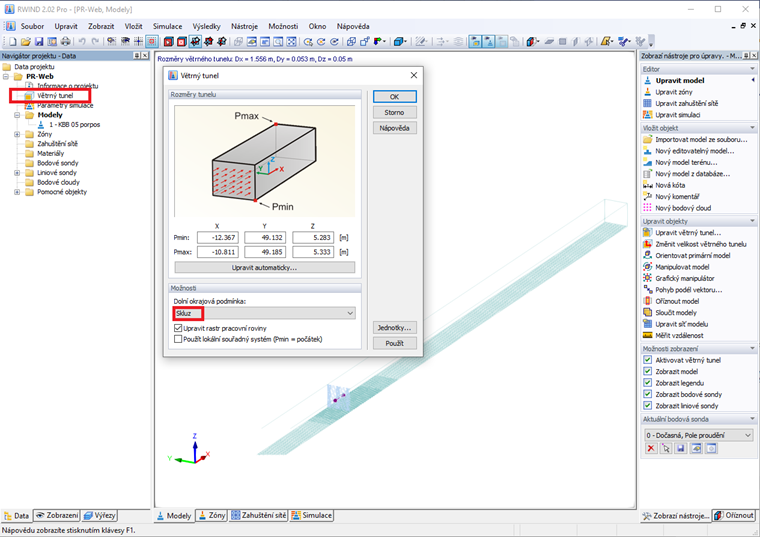Screen dimensions: 760x537
Task: Click the red X delete probe icon
Action: coord(651,449)
